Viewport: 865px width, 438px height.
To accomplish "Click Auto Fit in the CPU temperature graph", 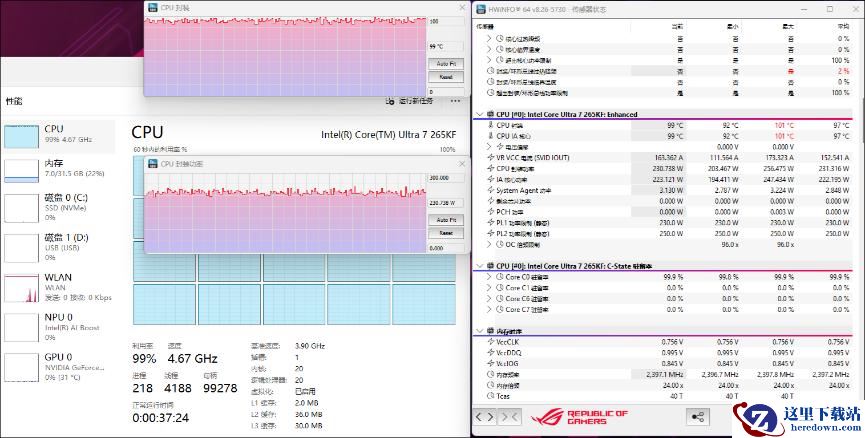I will click(445, 63).
